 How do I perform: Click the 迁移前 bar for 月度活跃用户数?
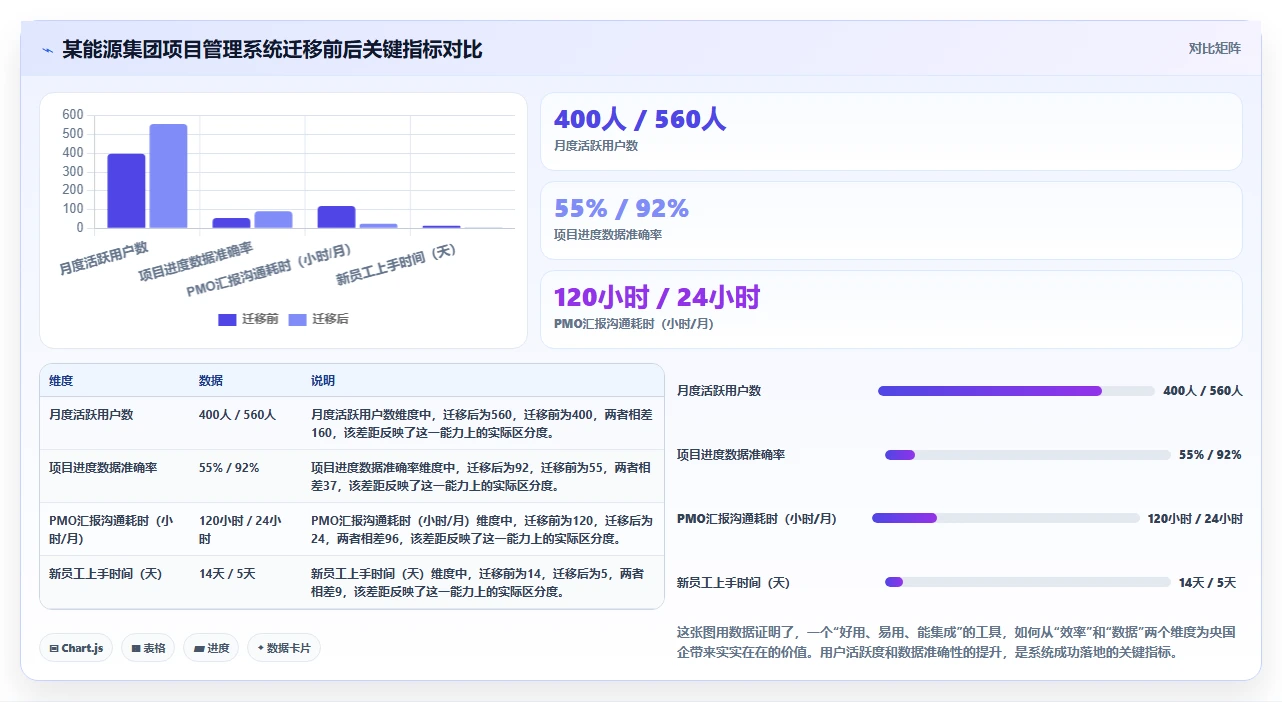126,190
